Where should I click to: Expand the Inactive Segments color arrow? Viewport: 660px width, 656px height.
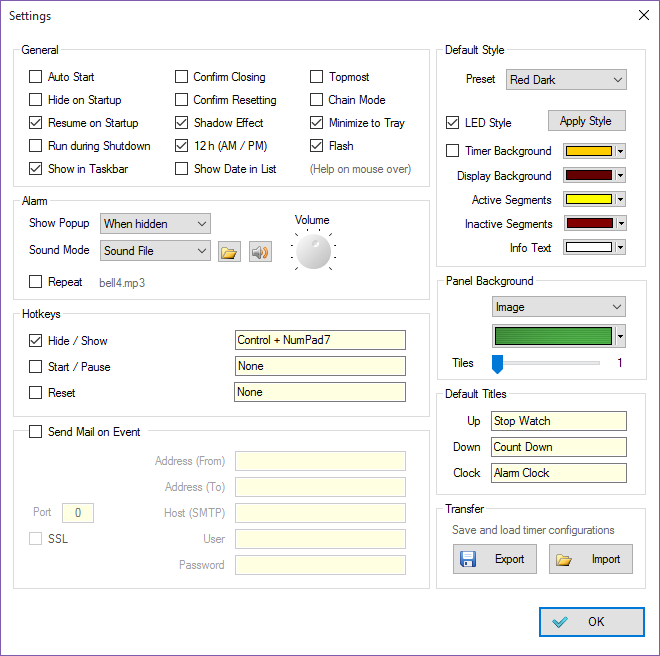coord(621,223)
